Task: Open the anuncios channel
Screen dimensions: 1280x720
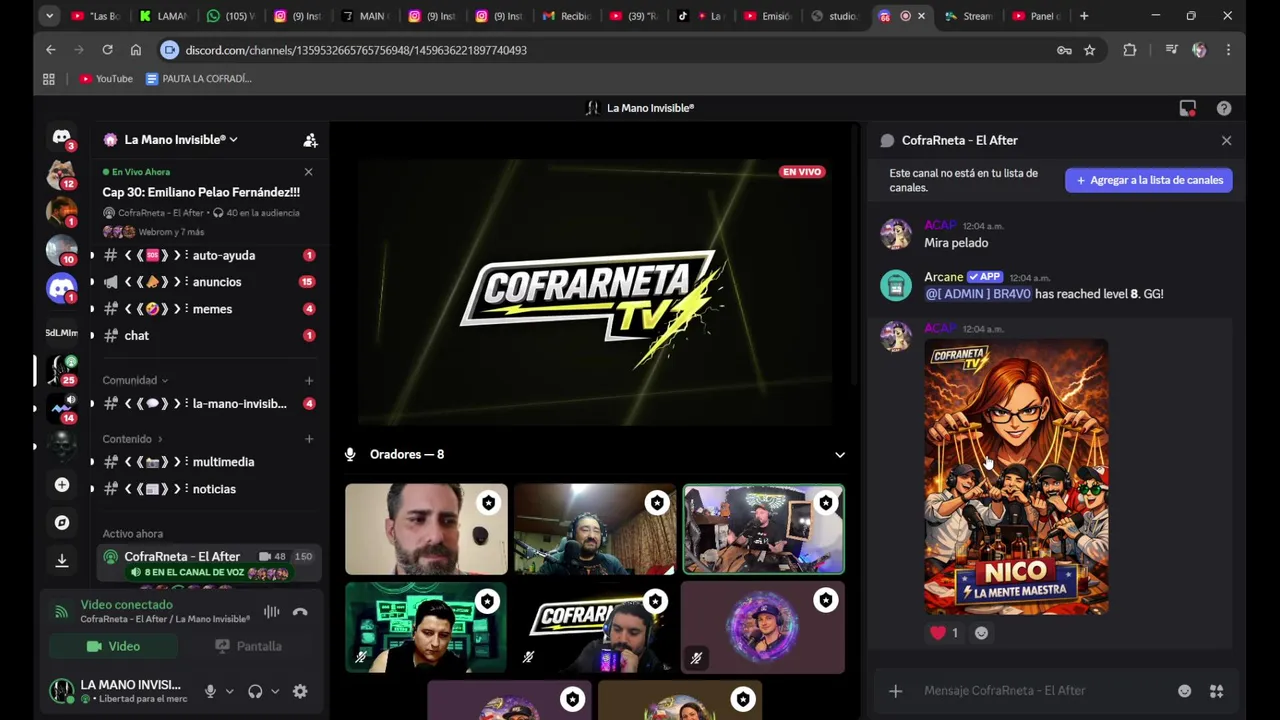Action: [x=208, y=282]
